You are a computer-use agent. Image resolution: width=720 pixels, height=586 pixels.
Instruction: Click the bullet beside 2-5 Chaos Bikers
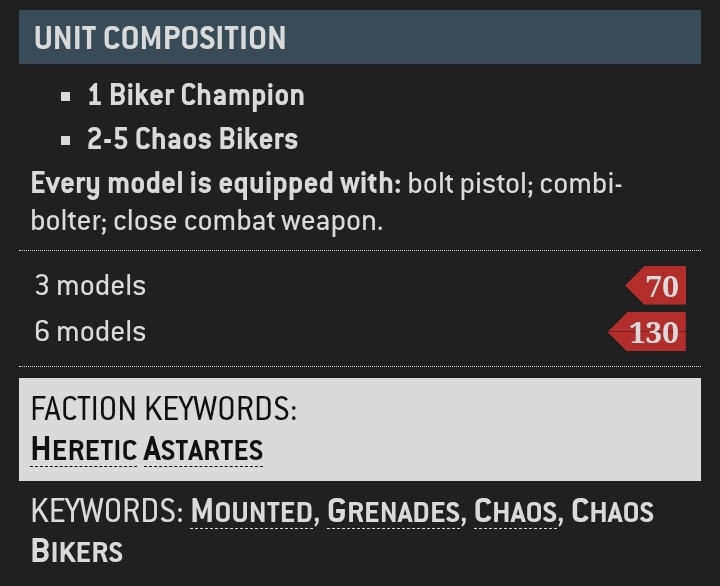tap(65, 140)
